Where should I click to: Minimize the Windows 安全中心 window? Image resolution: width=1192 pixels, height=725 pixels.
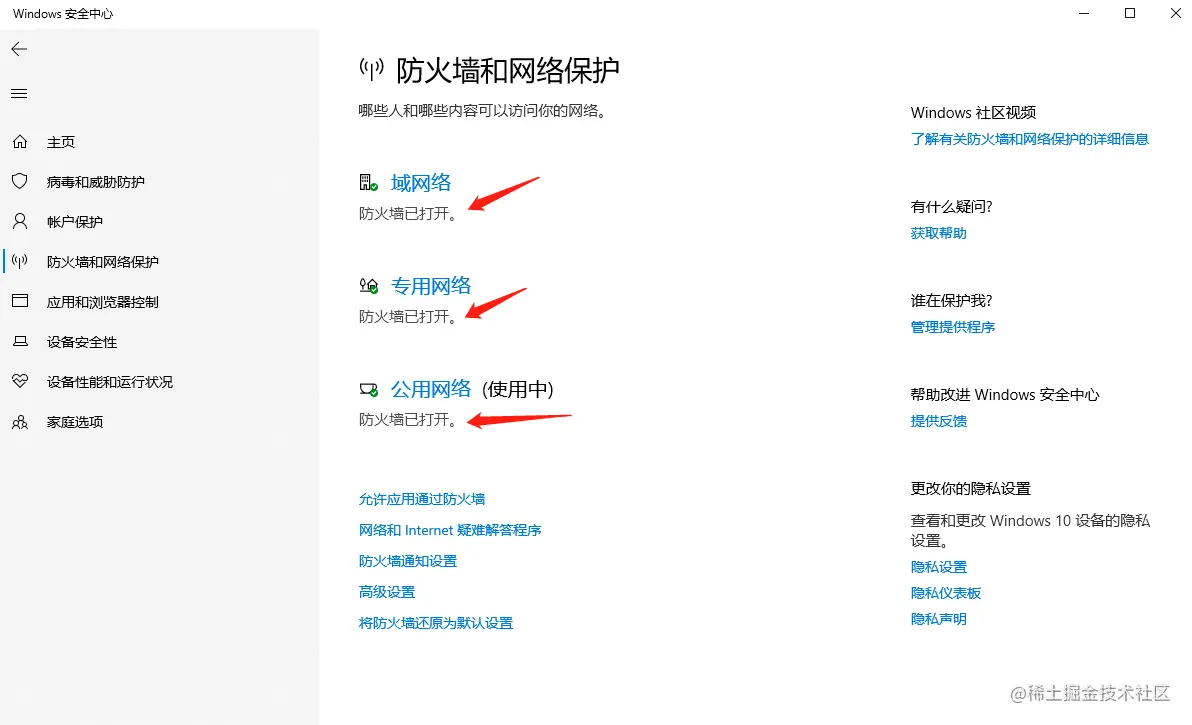[x=1084, y=14]
